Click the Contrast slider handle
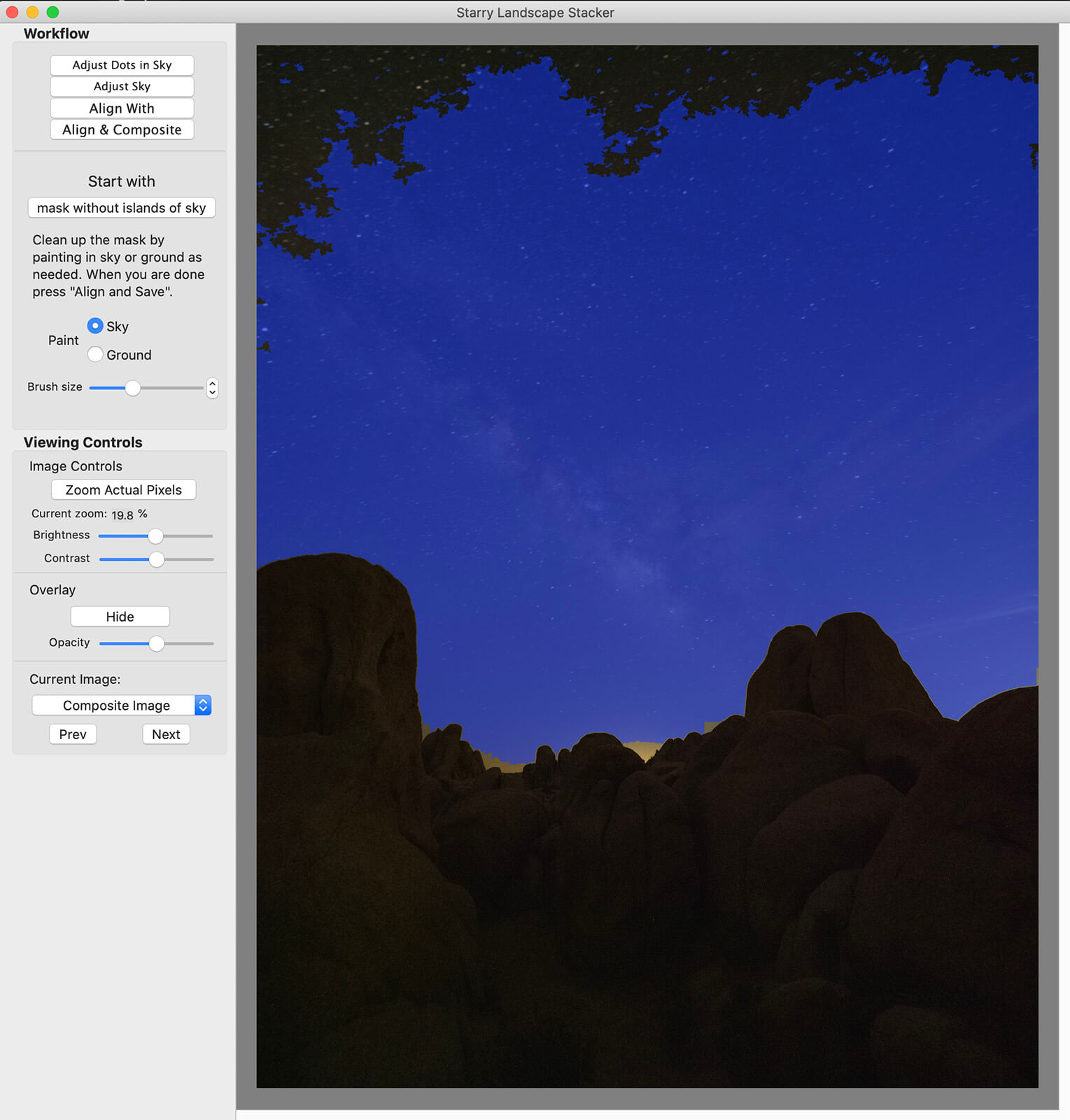The width and height of the screenshot is (1070, 1120). tap(157, 559)
